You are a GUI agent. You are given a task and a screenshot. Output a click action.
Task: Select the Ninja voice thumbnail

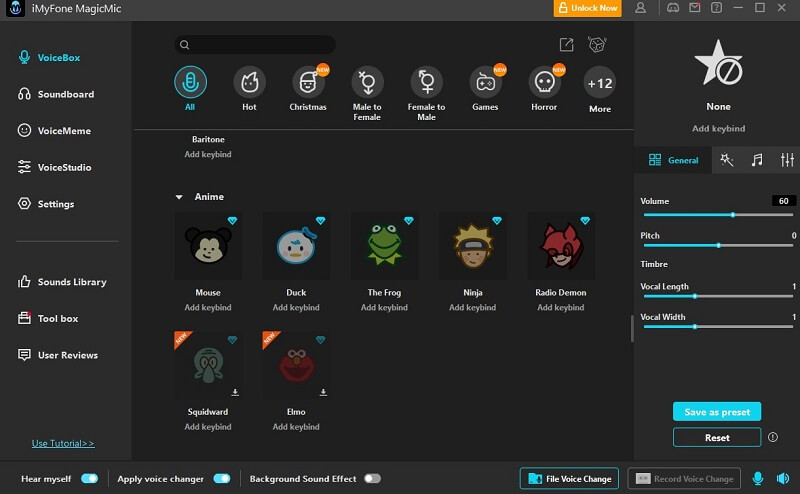click(473, 246)
